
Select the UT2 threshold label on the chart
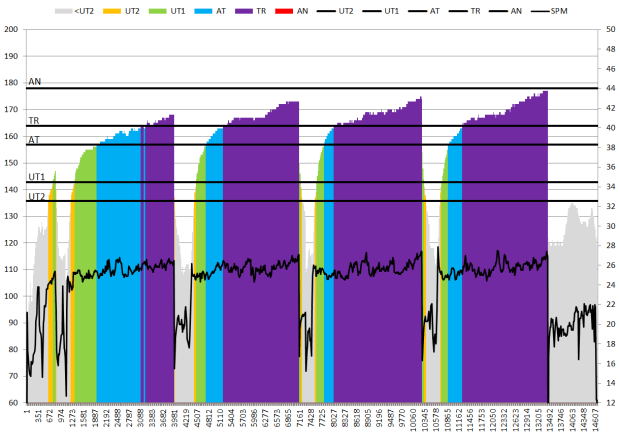[37, 197]
